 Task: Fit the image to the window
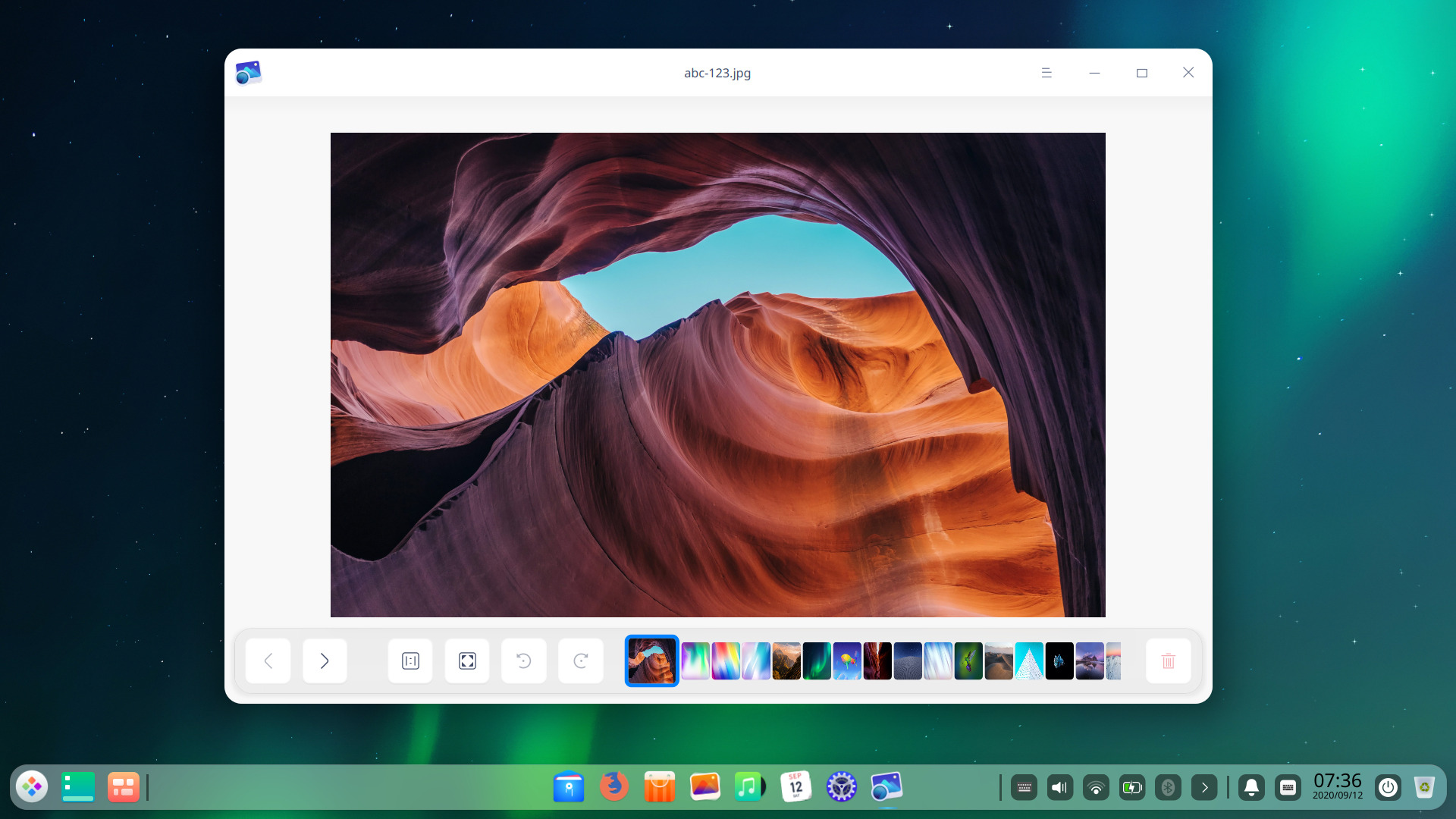(466, 661)
